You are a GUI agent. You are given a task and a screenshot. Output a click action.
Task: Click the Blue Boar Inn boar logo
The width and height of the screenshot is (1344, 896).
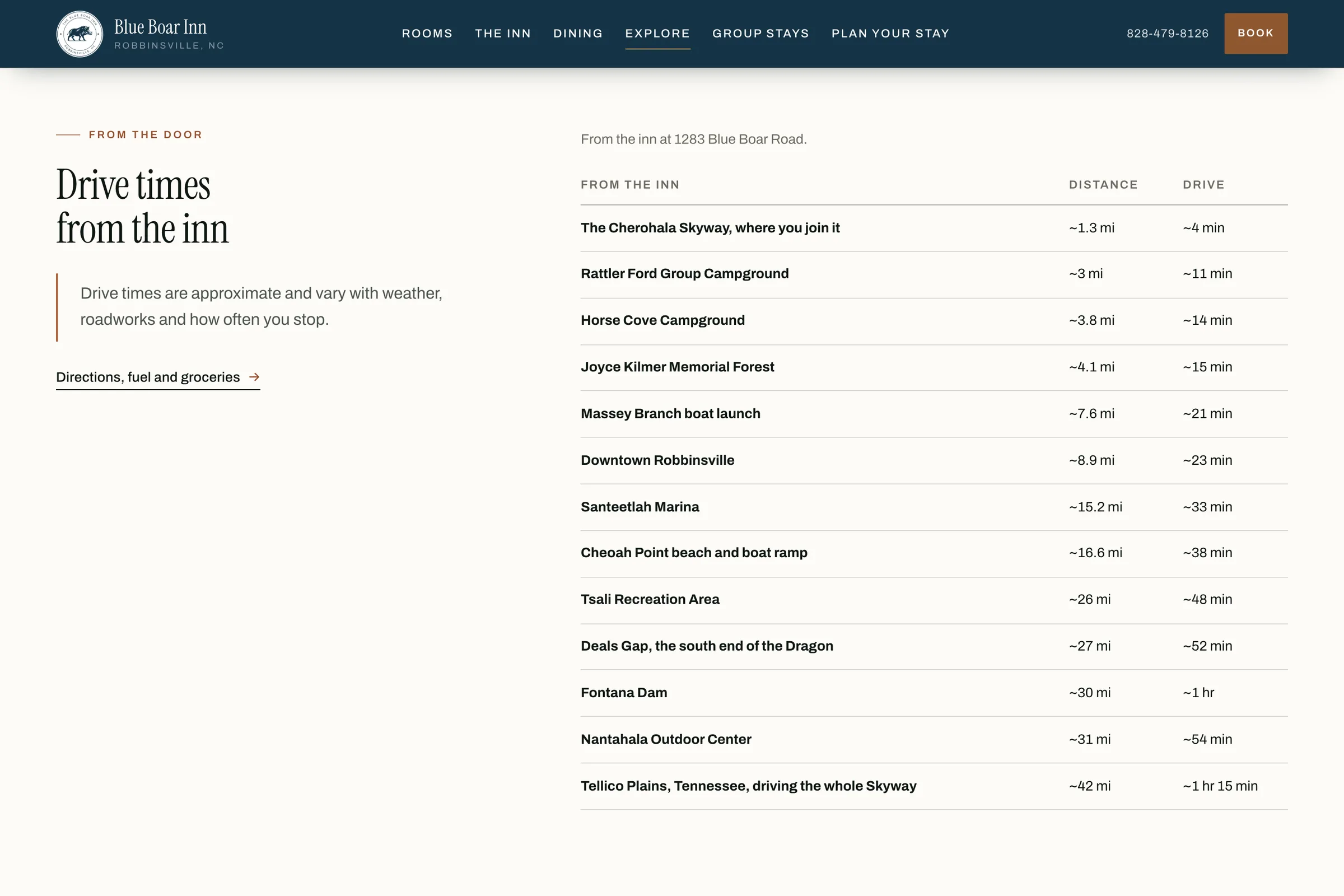tap(80, 34)
